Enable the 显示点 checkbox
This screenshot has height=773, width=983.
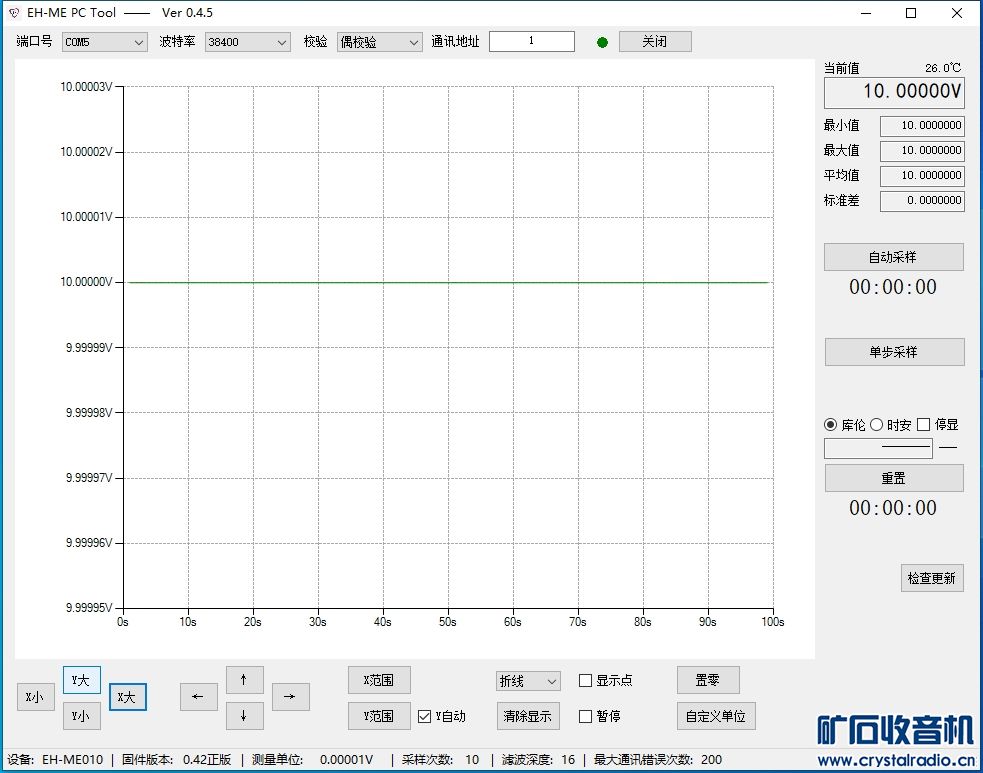click(586, 680)
